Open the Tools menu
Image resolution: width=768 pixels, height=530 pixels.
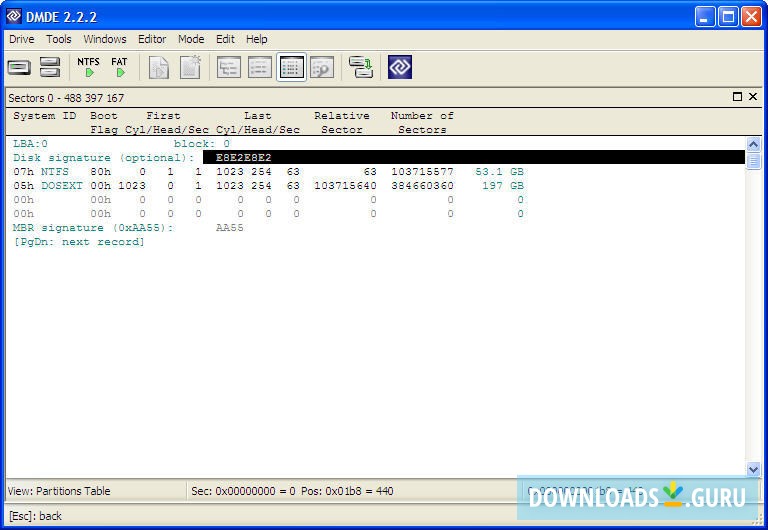tap(59, 39)
